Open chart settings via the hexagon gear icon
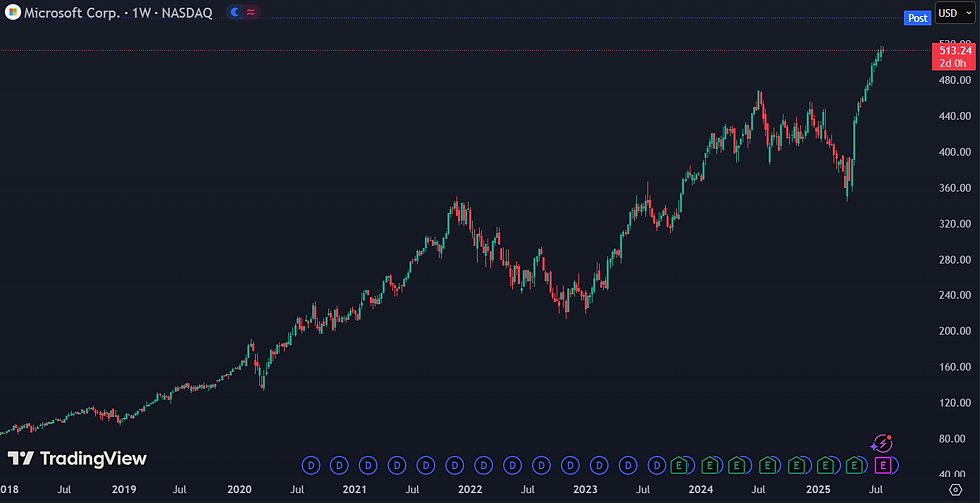This screenshot has height=503, width=980. point(955,489)
